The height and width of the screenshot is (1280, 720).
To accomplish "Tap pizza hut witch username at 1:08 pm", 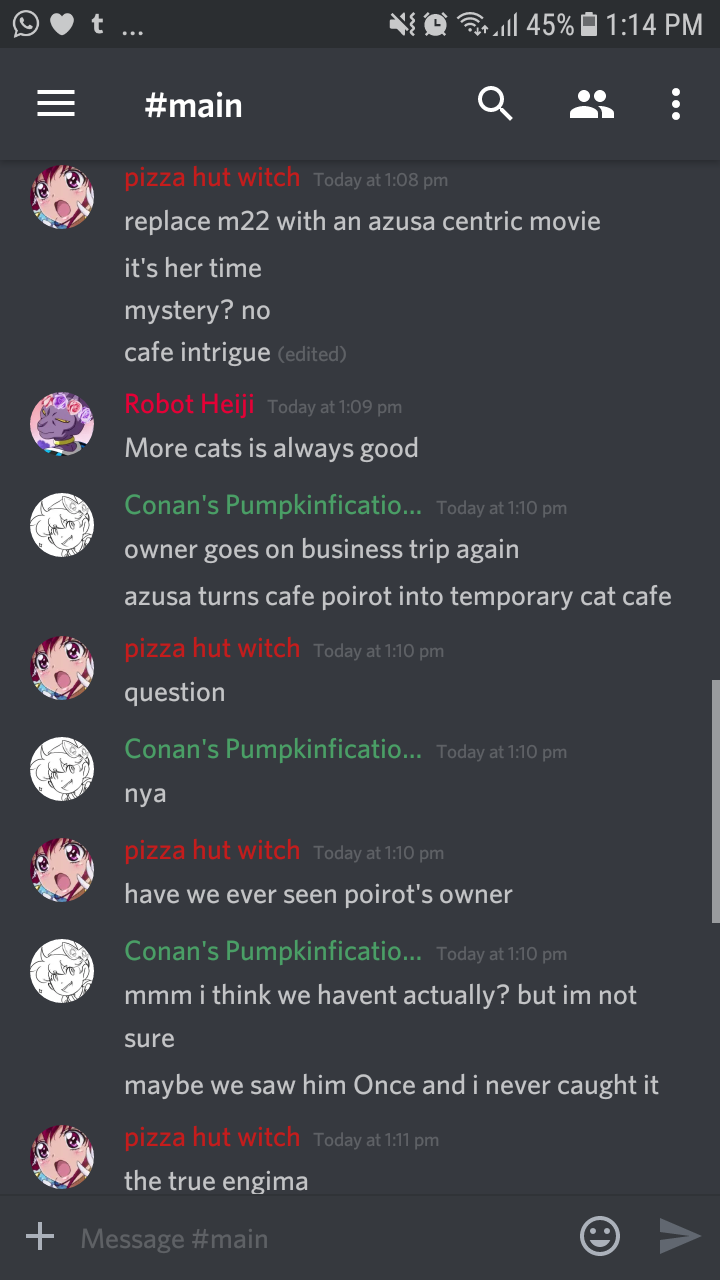I will tap(212, 177).
